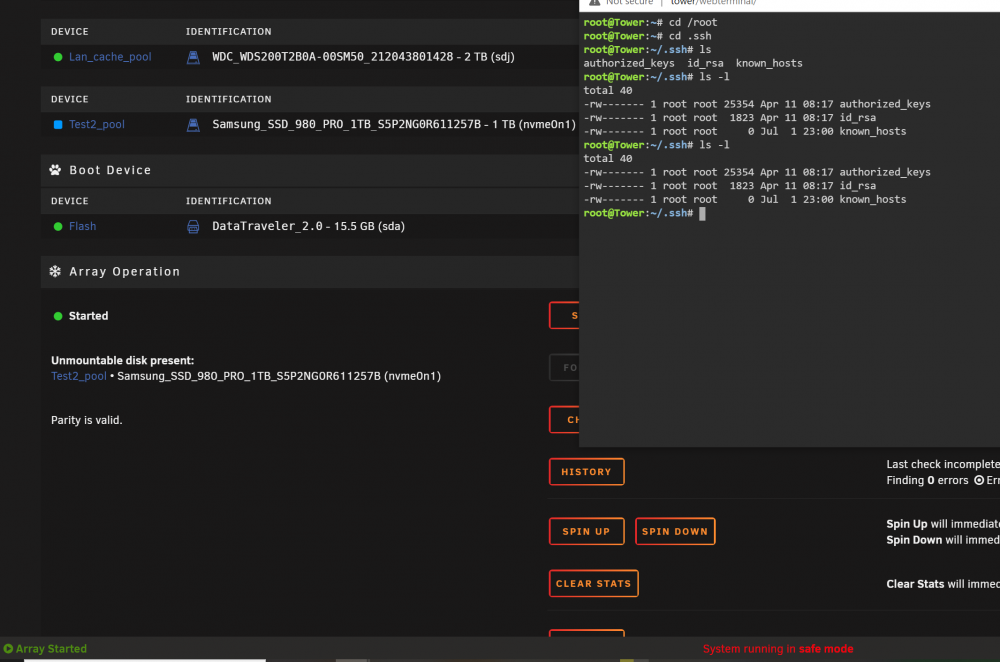The height and width of the screenshot is (662, 1000).
Task: Click the 'Parity is valid.' text
Action: [x=87, y=420]
